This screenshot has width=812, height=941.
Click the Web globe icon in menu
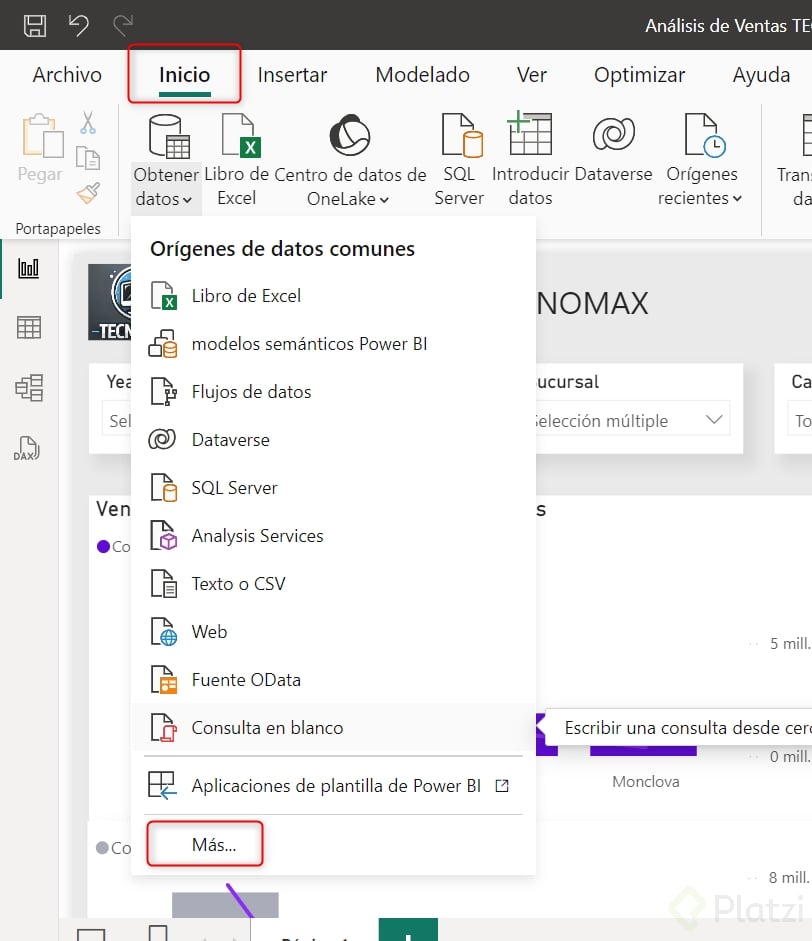(x=163, y=632)
